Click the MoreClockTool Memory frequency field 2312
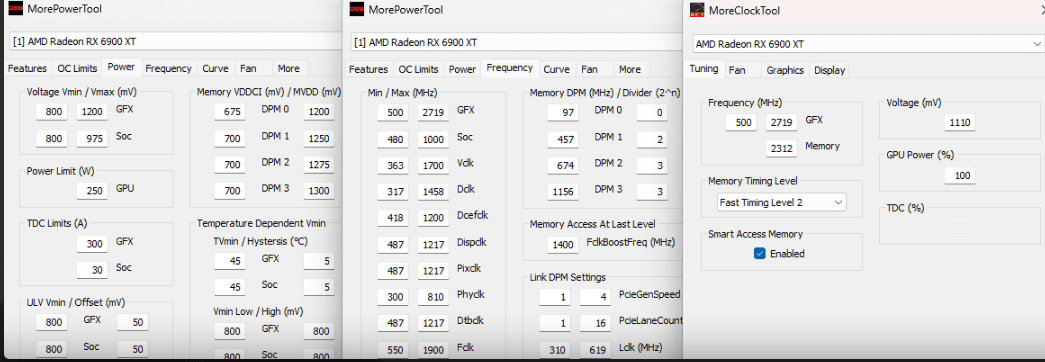1045x362 pixels. (782, 148)
